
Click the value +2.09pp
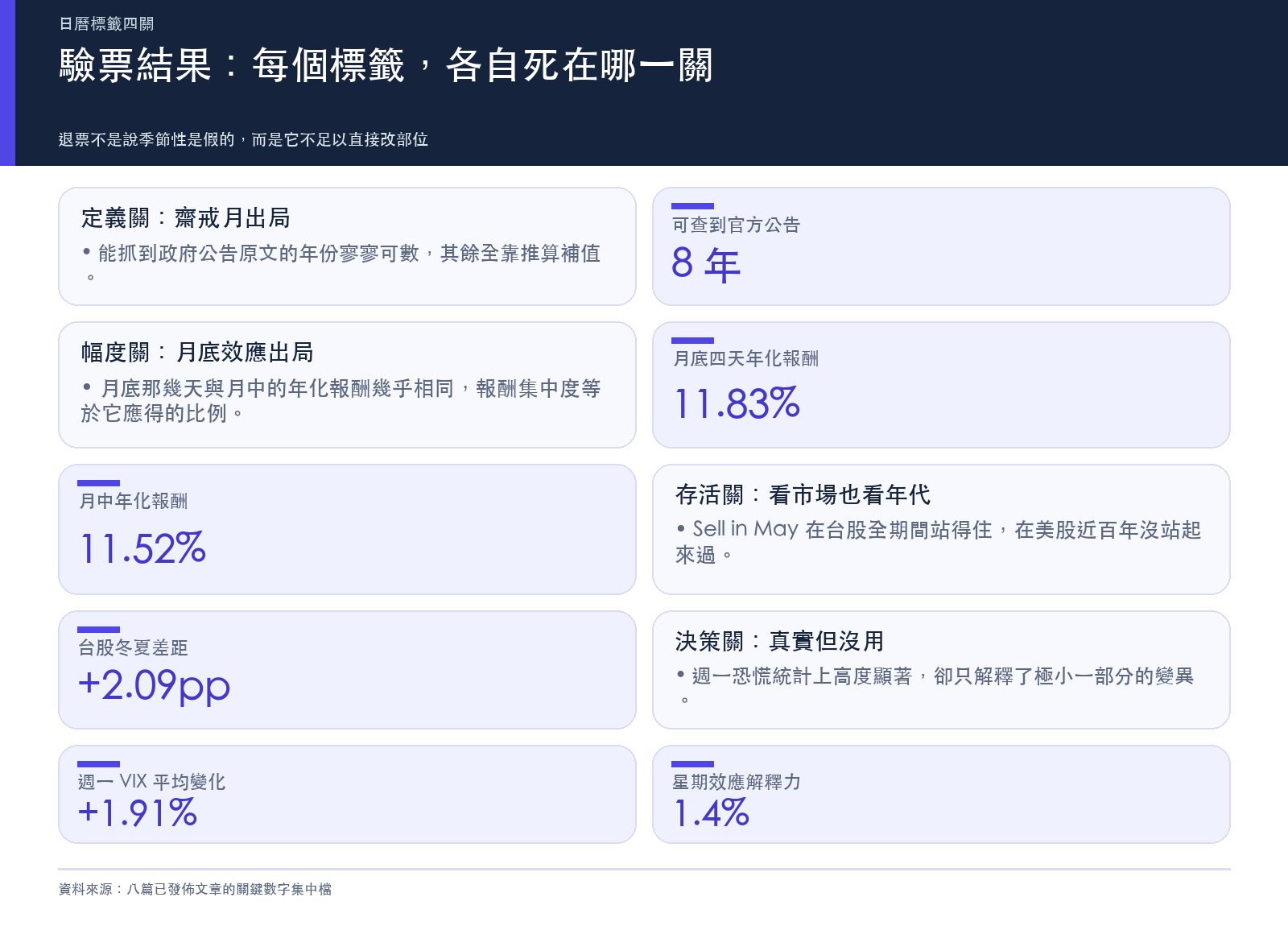coord(154,686)
